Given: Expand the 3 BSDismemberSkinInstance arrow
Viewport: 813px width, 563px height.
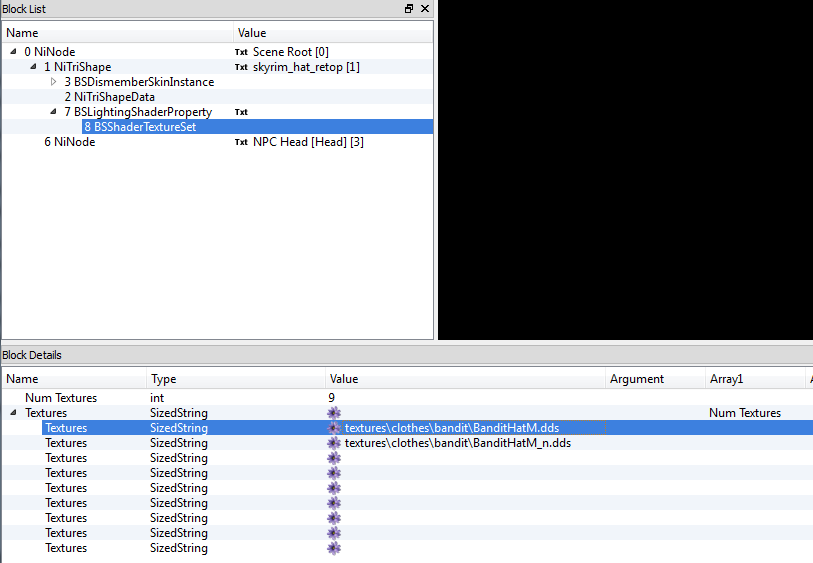Looking at the screenshot, I should [53, 81].
